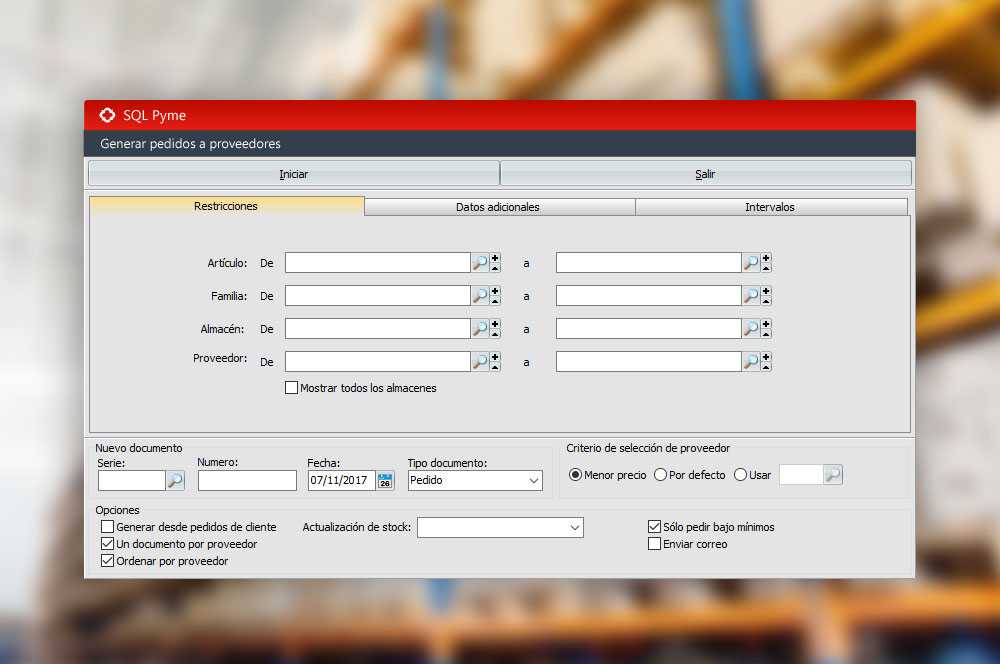Open the 'Intervalos' tab
The width and height of the screenshot is (1000, 664).
[769, 207]
